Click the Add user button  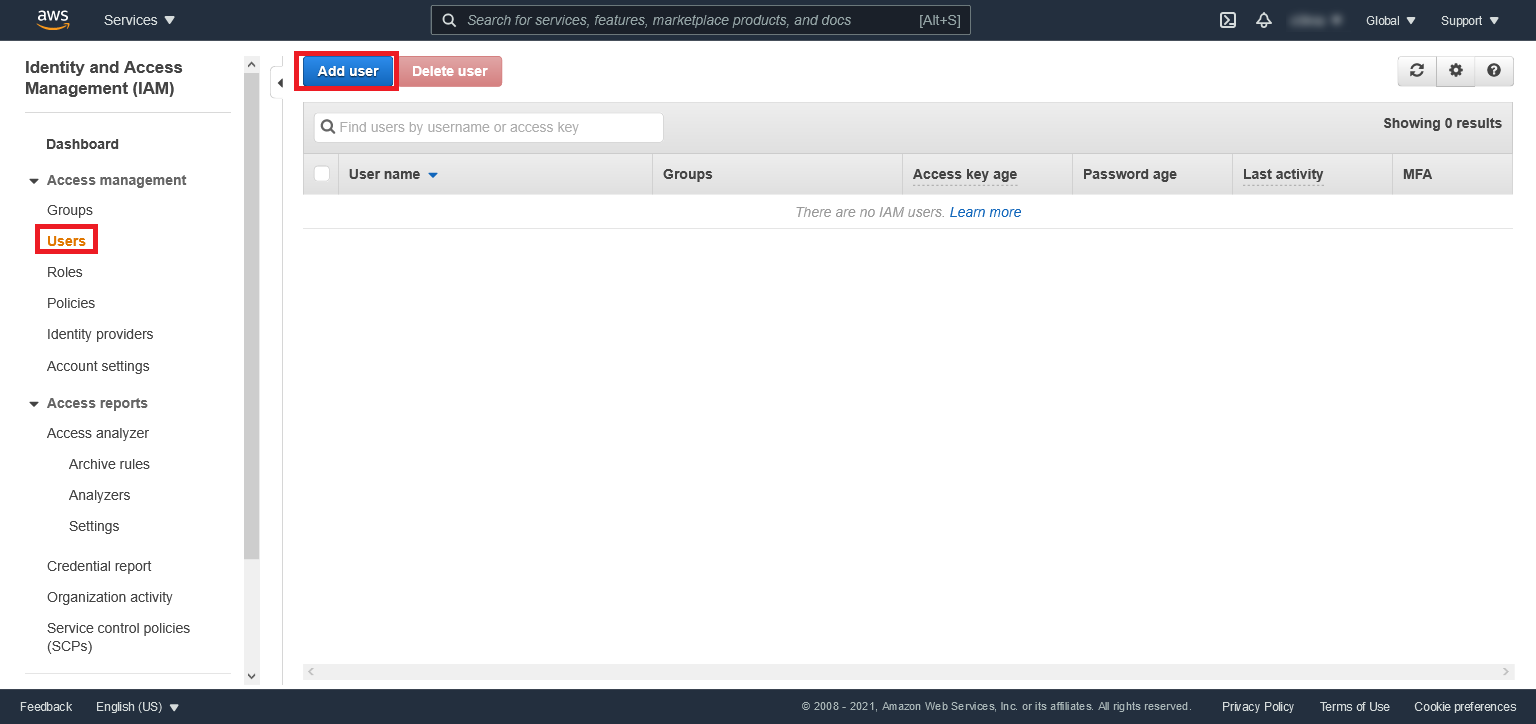(348, 71)
